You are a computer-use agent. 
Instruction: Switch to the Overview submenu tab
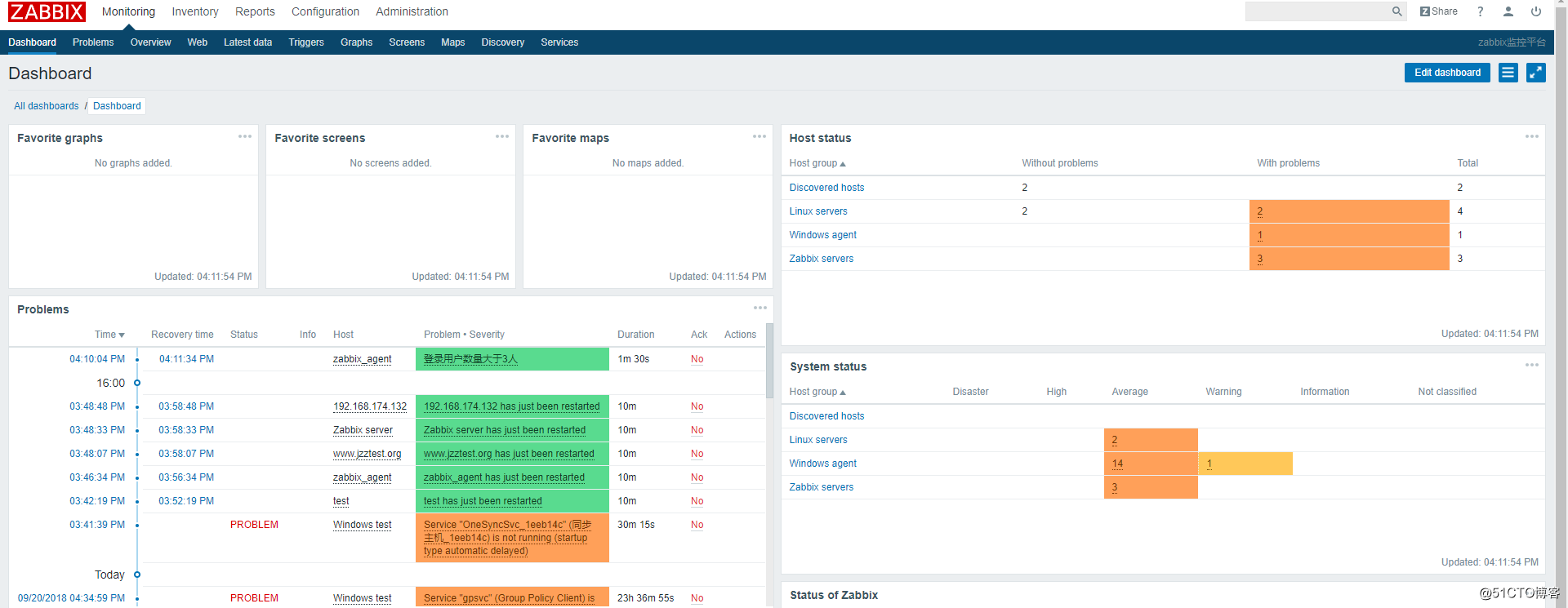coord(150,42)
